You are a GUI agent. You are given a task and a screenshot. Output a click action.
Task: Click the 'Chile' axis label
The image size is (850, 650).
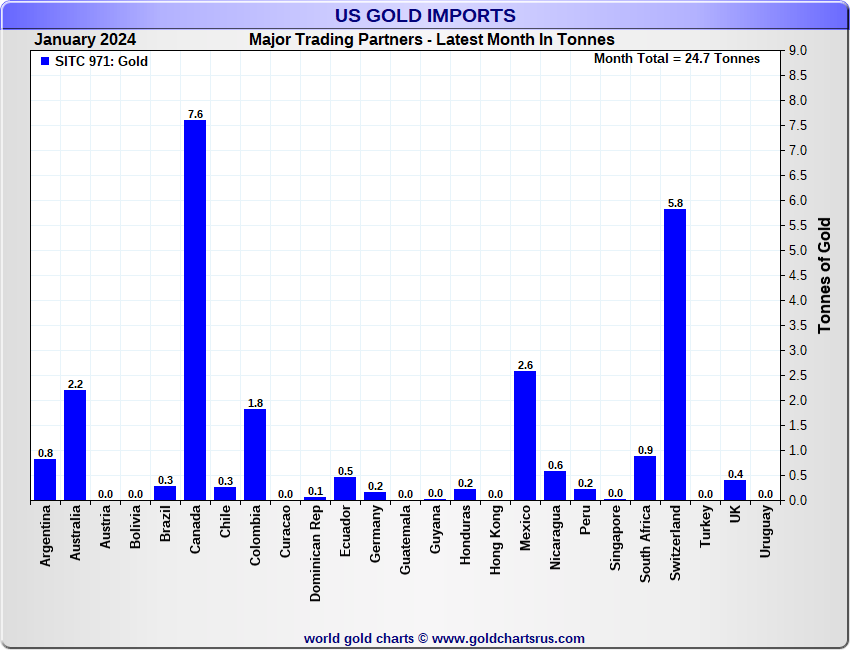225,521
